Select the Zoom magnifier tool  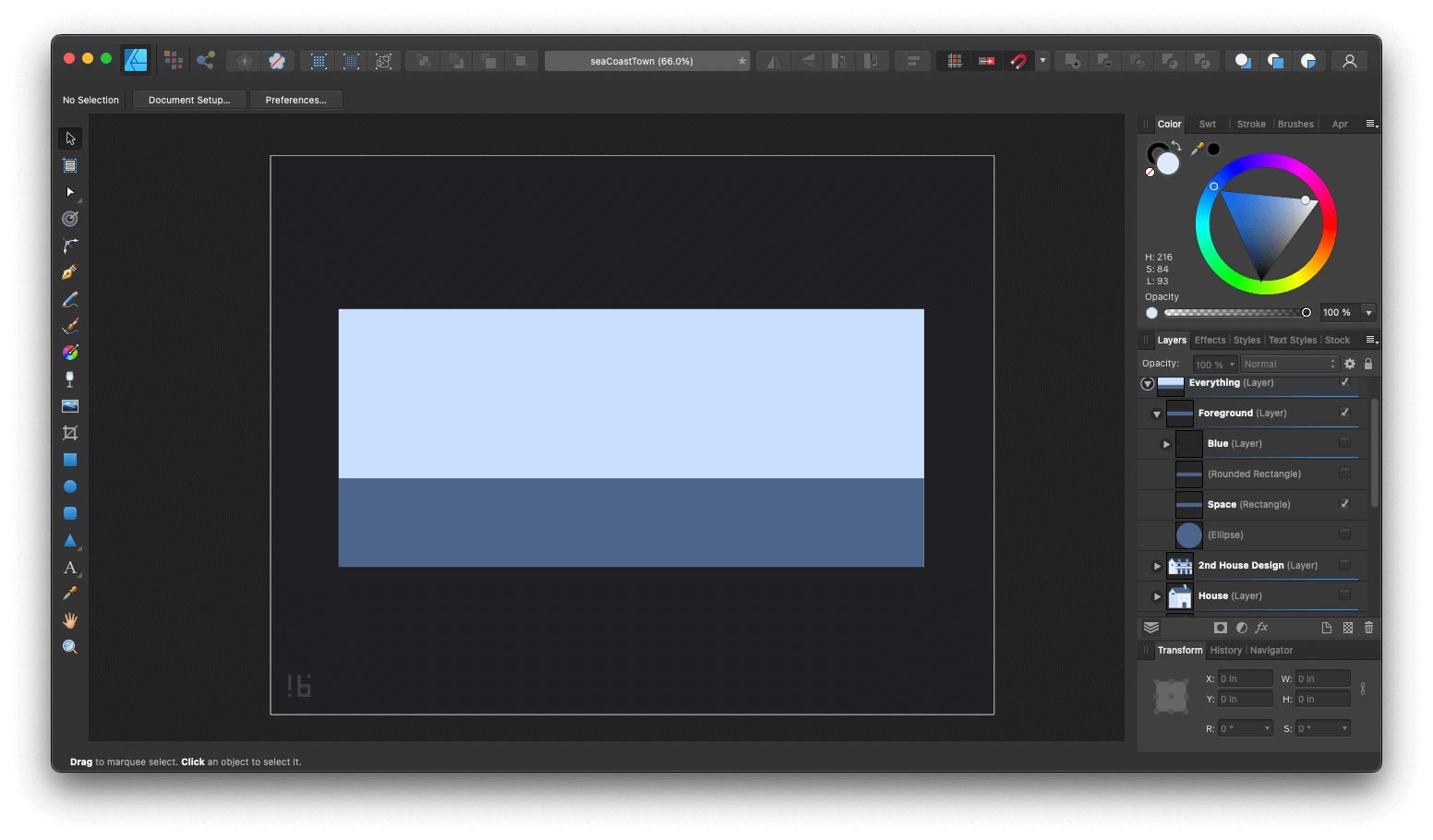70,647
